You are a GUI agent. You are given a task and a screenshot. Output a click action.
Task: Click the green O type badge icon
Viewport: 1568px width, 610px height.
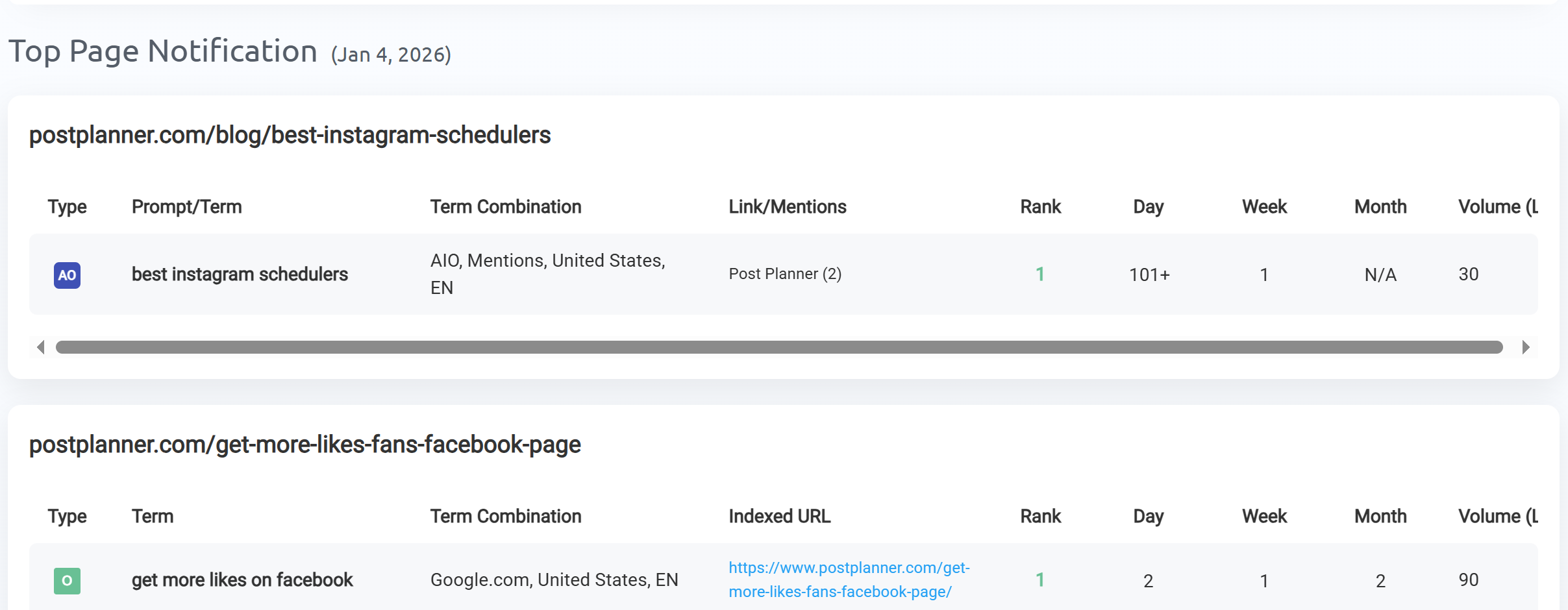click(67, 581)
